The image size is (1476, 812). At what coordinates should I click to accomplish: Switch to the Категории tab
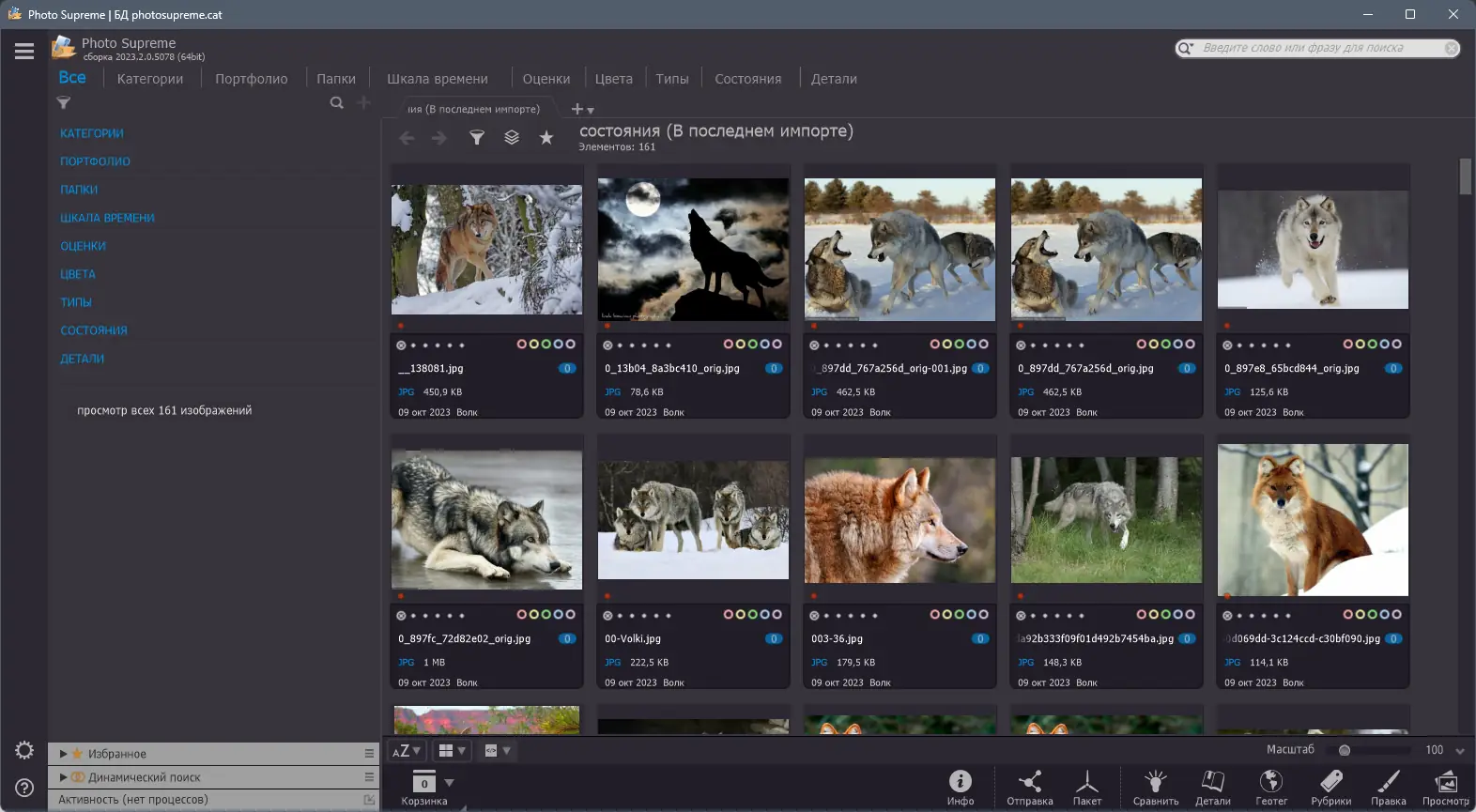[150, 79]
